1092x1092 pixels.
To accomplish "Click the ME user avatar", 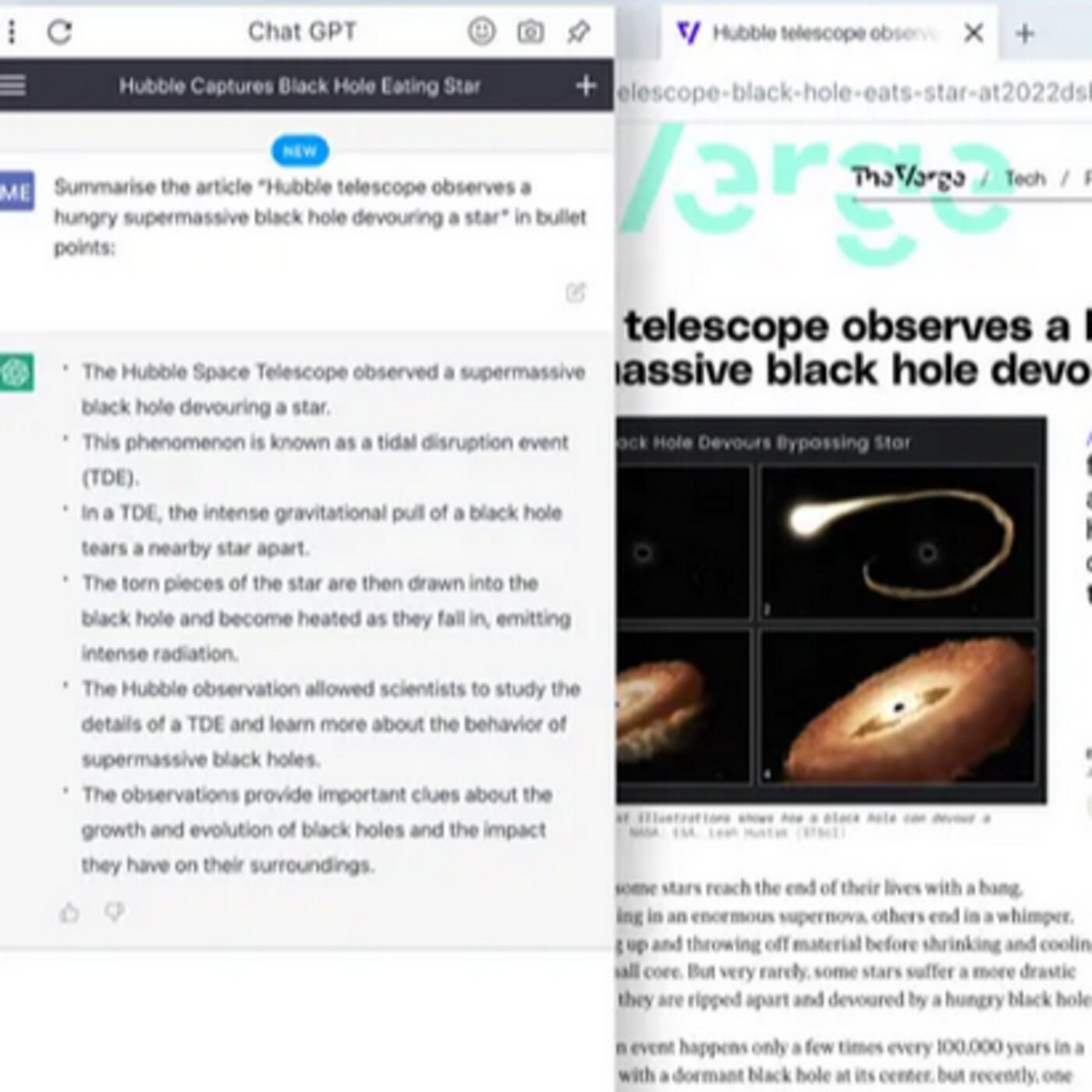I will (16, 192).
